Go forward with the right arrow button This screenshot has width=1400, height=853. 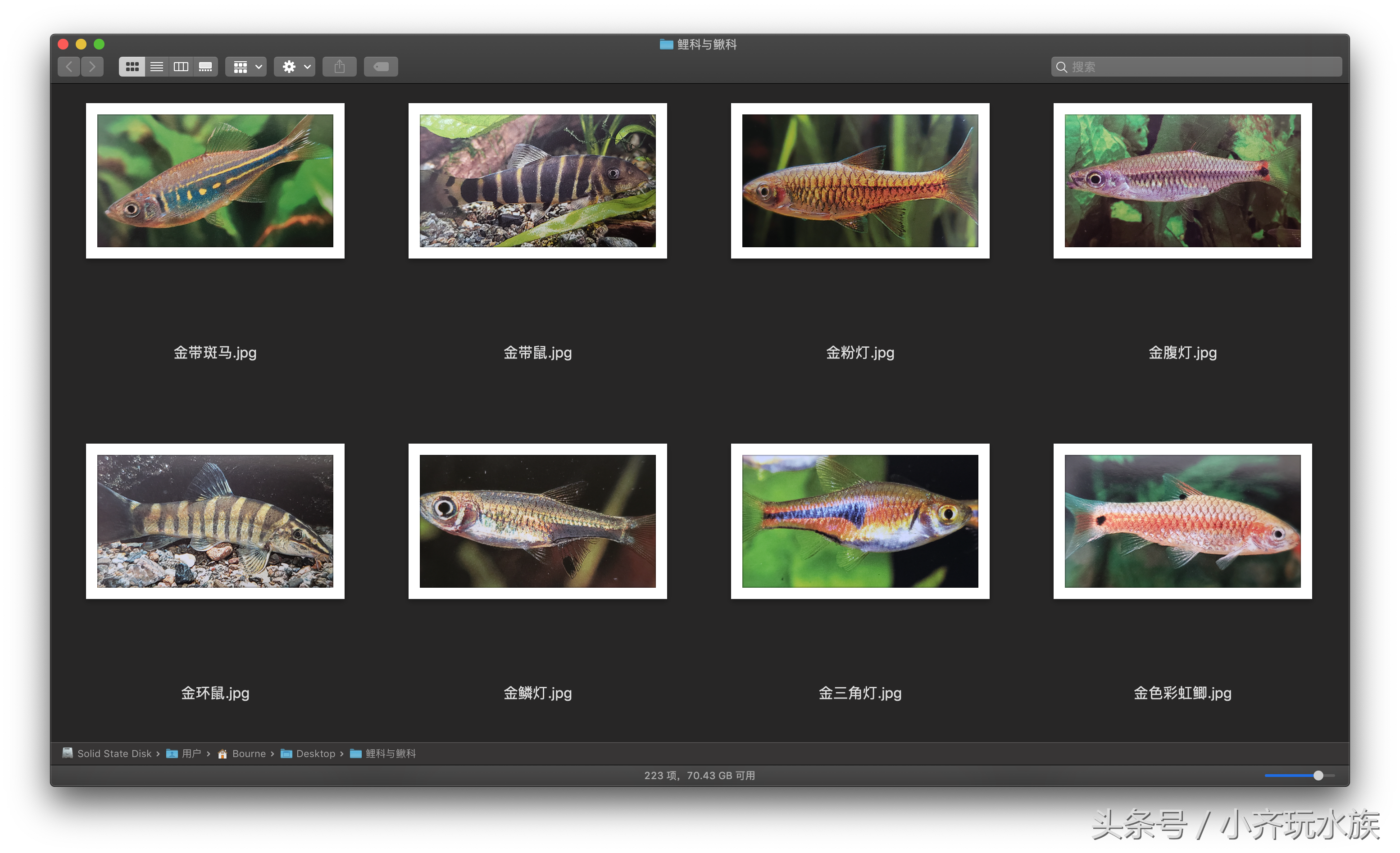92,67
